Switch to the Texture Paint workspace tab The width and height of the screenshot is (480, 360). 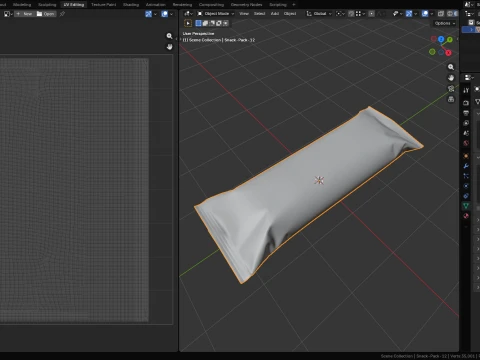[104, 5]
